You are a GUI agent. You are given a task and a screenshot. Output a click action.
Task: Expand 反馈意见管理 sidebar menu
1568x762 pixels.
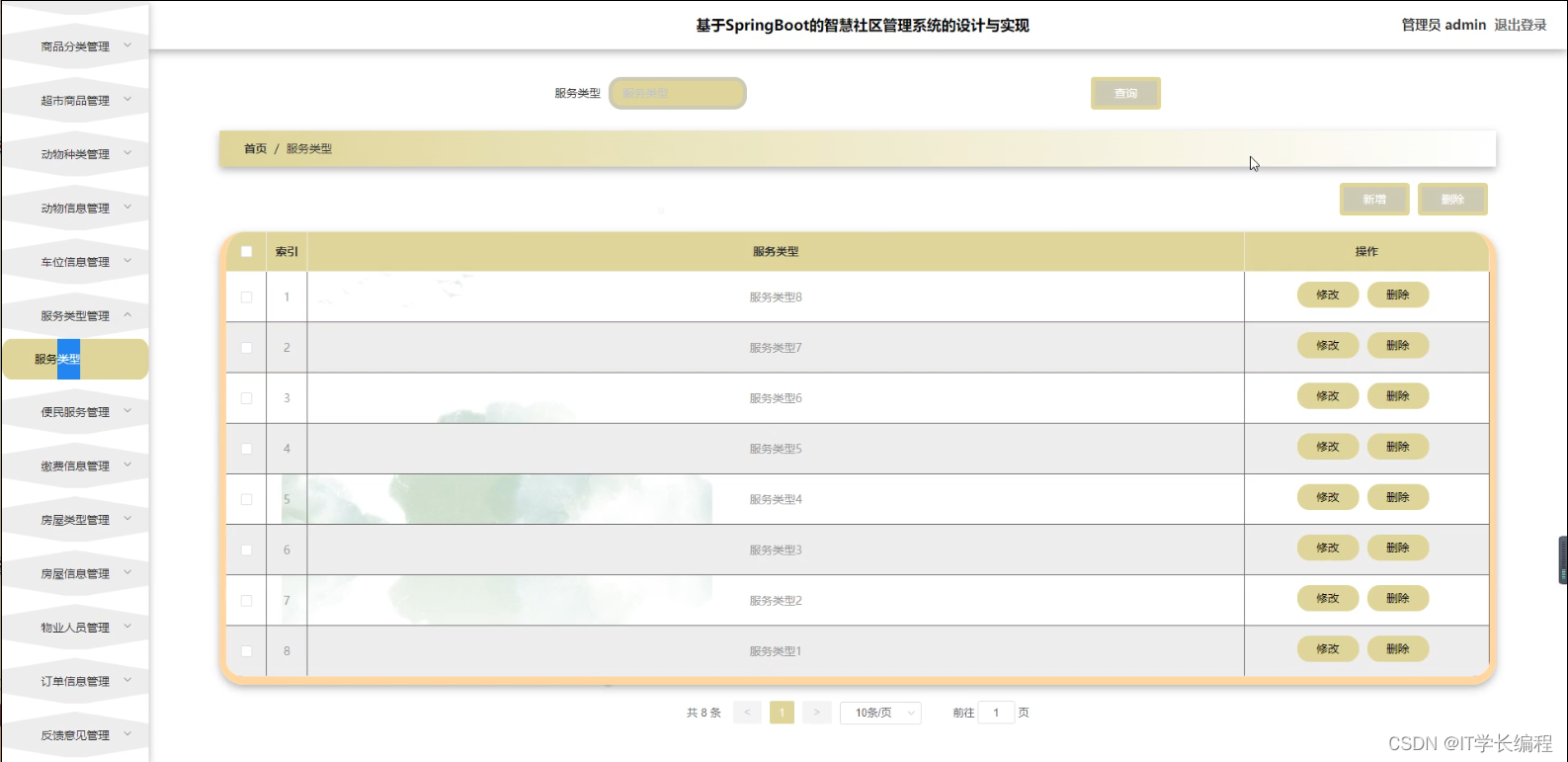(x=75, y=734)
